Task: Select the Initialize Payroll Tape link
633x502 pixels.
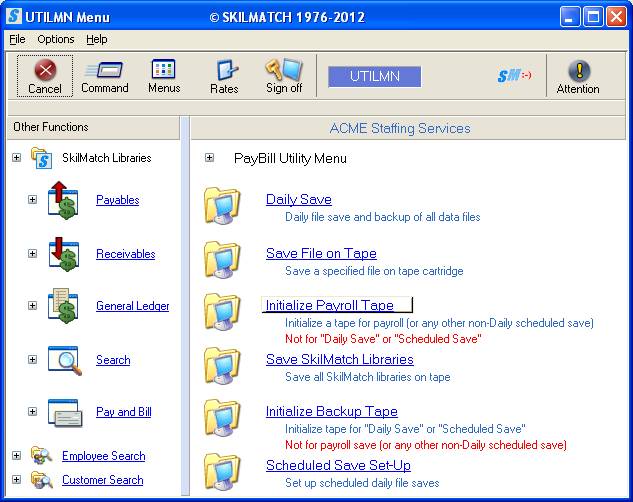Action: coord(329,305)
